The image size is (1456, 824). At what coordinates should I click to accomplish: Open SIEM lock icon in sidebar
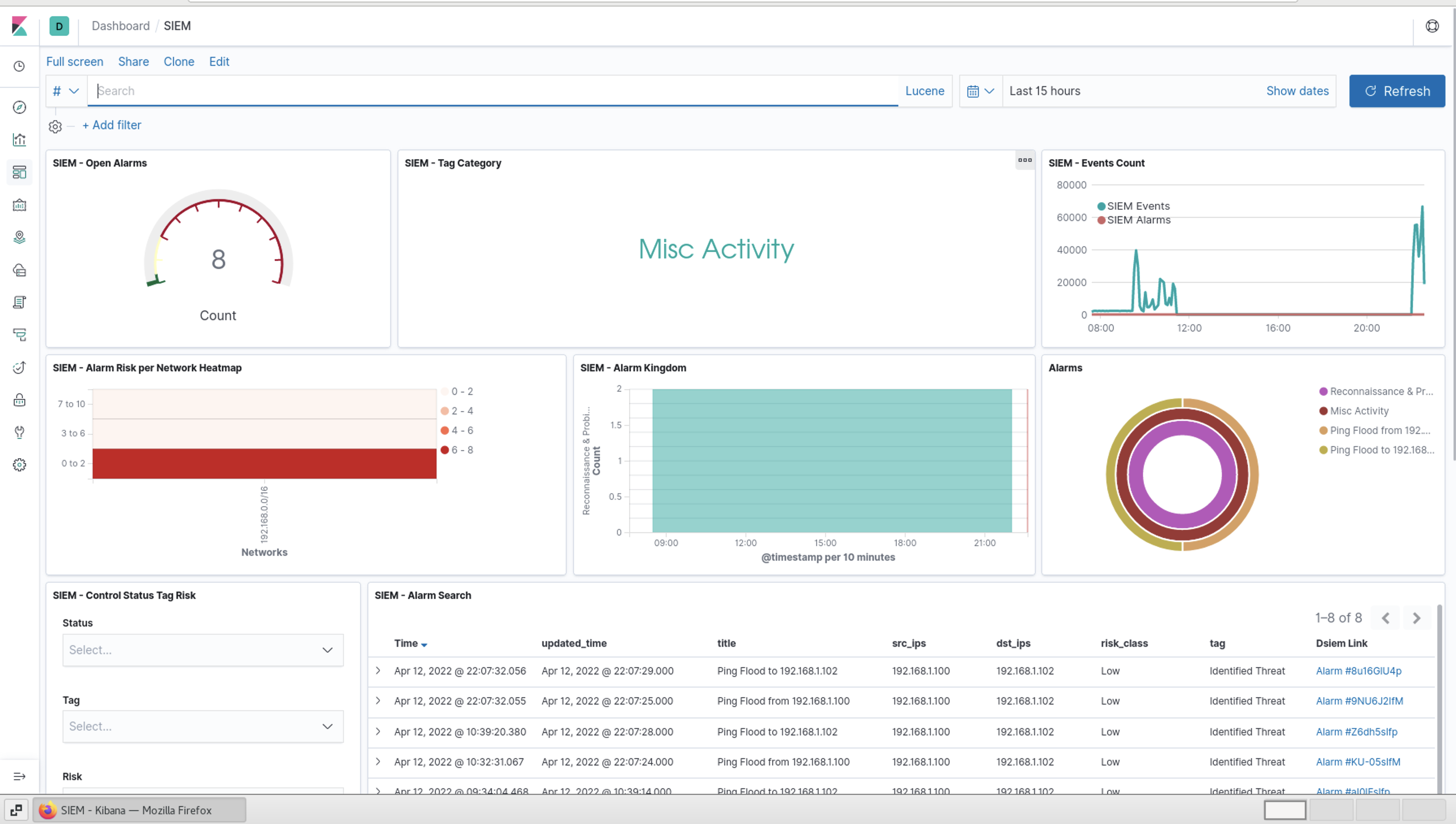(19, 400)
